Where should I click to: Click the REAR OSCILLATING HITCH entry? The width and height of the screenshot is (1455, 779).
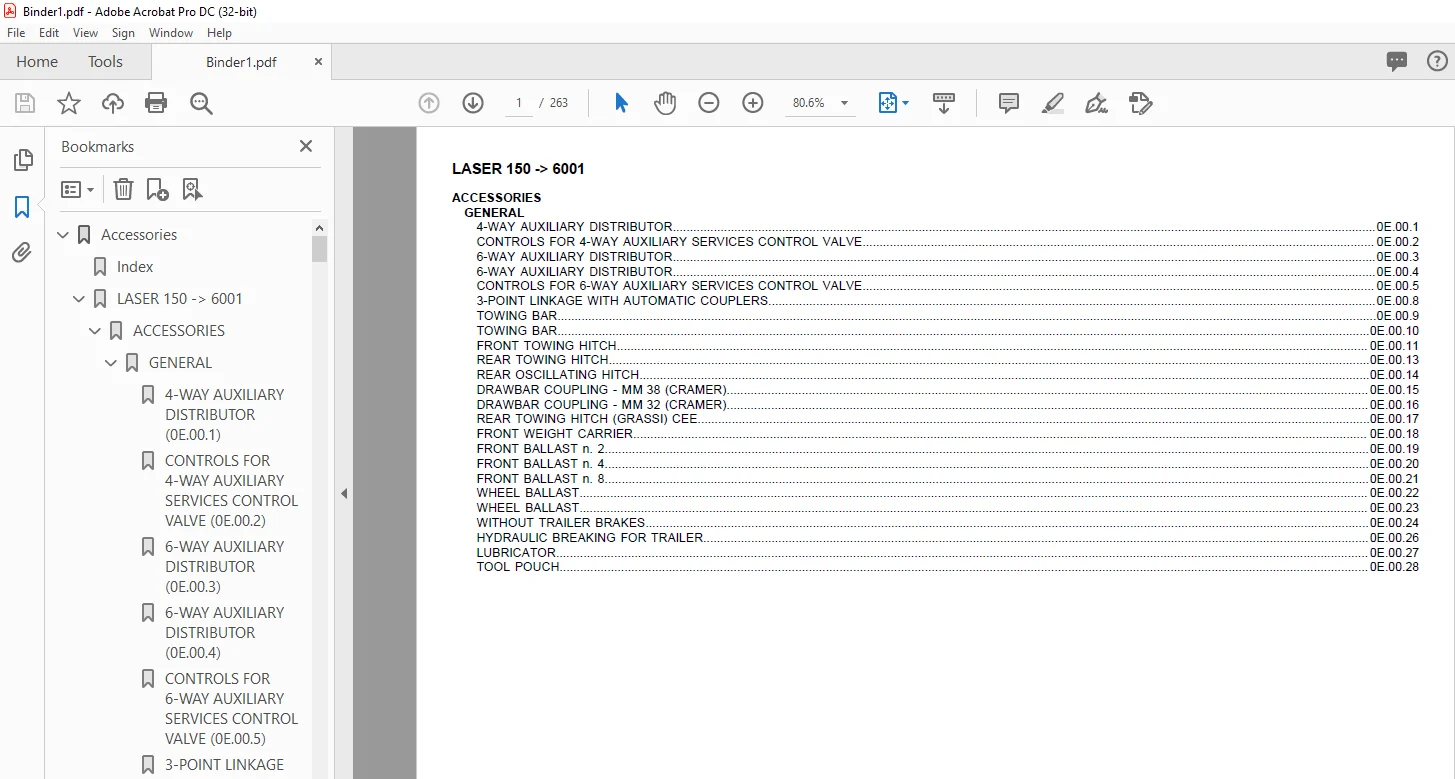[947, 375]
